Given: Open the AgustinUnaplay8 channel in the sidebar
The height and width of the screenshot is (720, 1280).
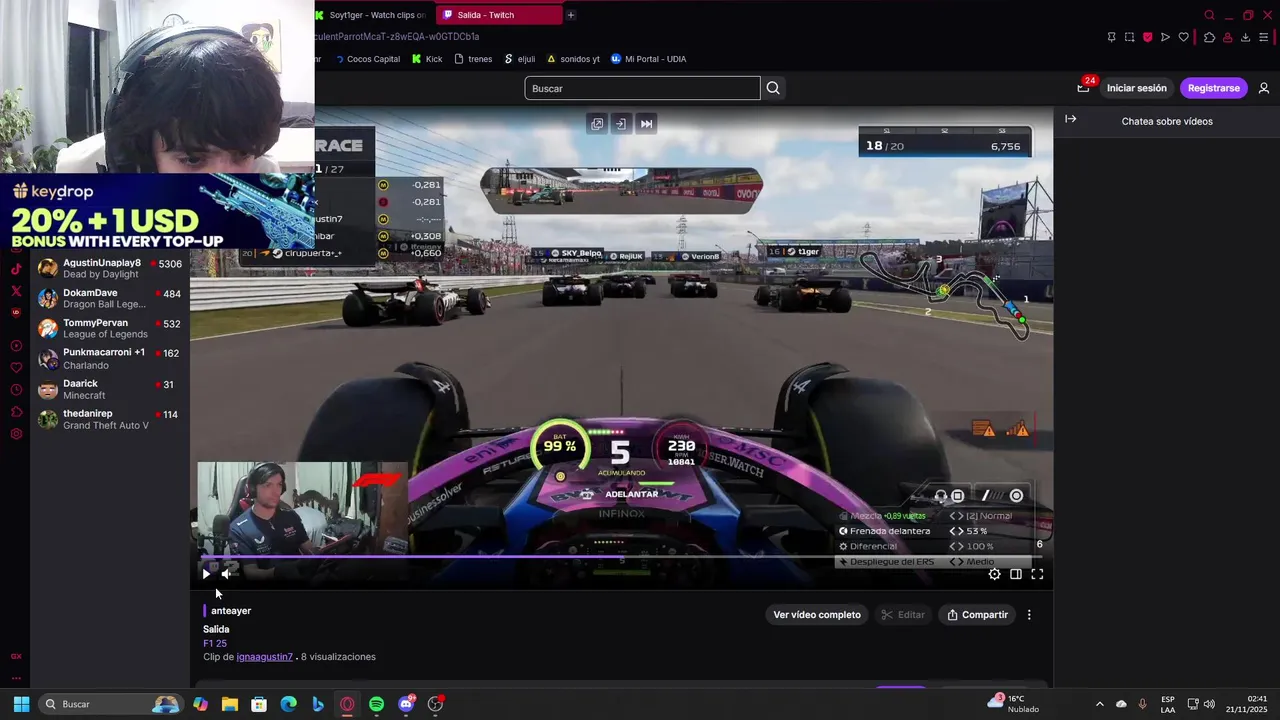Looking at the screenshot, I should (110, 268).
